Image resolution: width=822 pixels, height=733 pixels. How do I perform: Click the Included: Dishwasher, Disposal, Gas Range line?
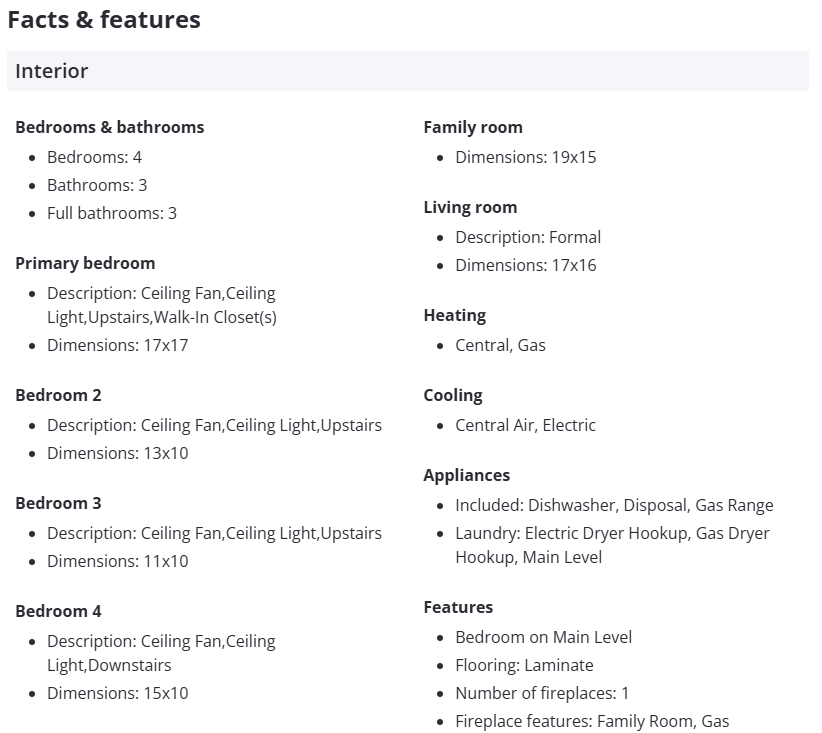coord(614,505)
